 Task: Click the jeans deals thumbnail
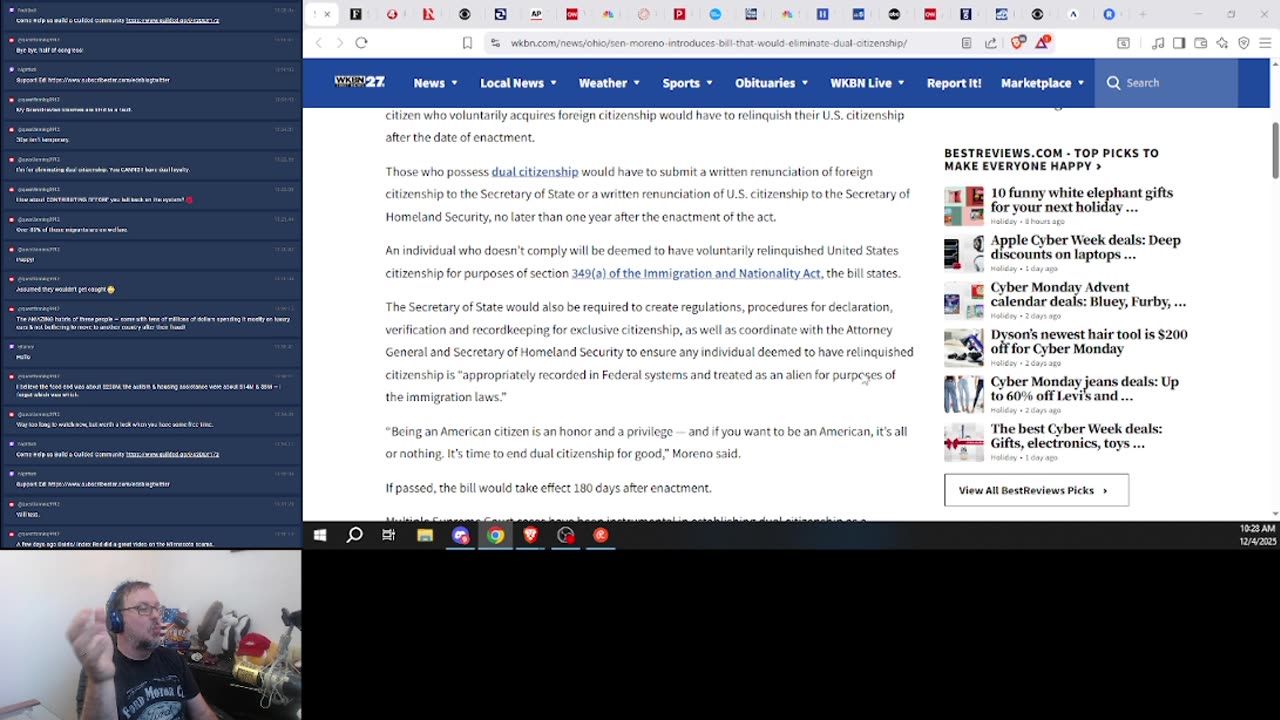point(964,394)
